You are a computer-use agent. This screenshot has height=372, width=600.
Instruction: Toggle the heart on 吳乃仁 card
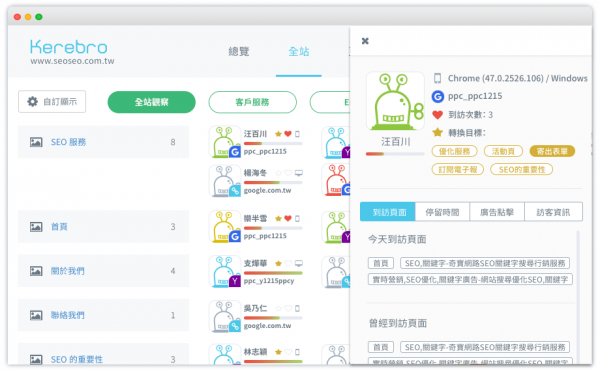pos(288,308)
